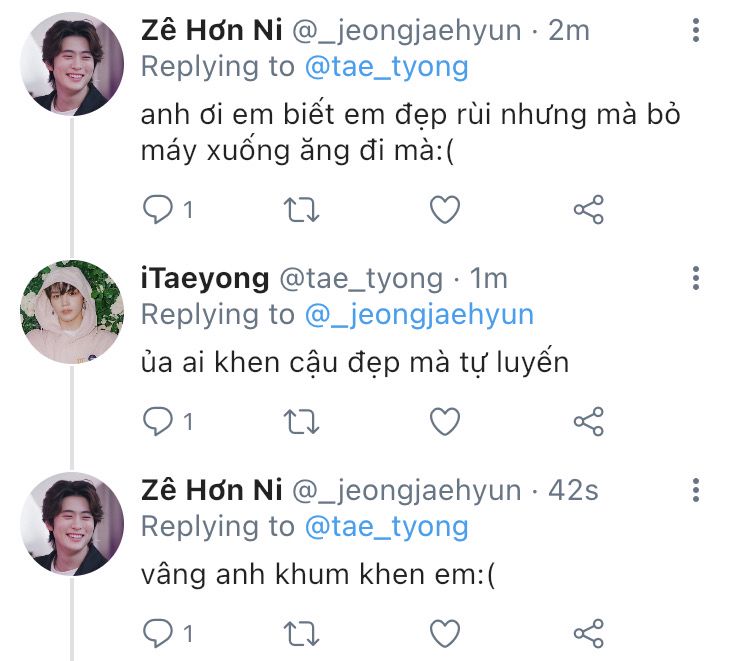Share iTaeyong's tweet
750x661 pixels.
(x=589, y=421)
